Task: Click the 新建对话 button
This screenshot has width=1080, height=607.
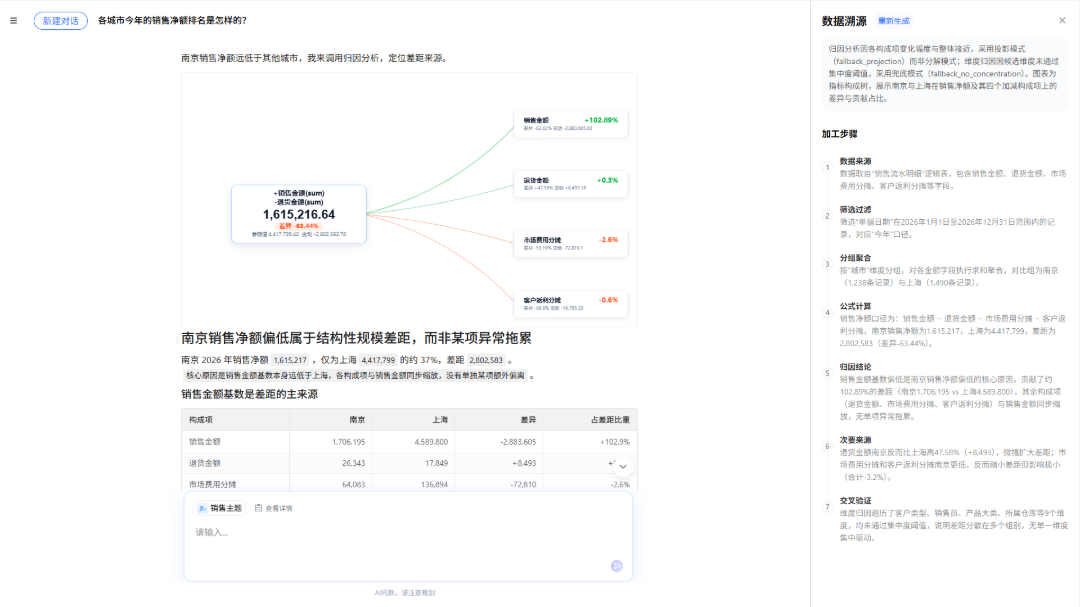Action: [61, 21]
